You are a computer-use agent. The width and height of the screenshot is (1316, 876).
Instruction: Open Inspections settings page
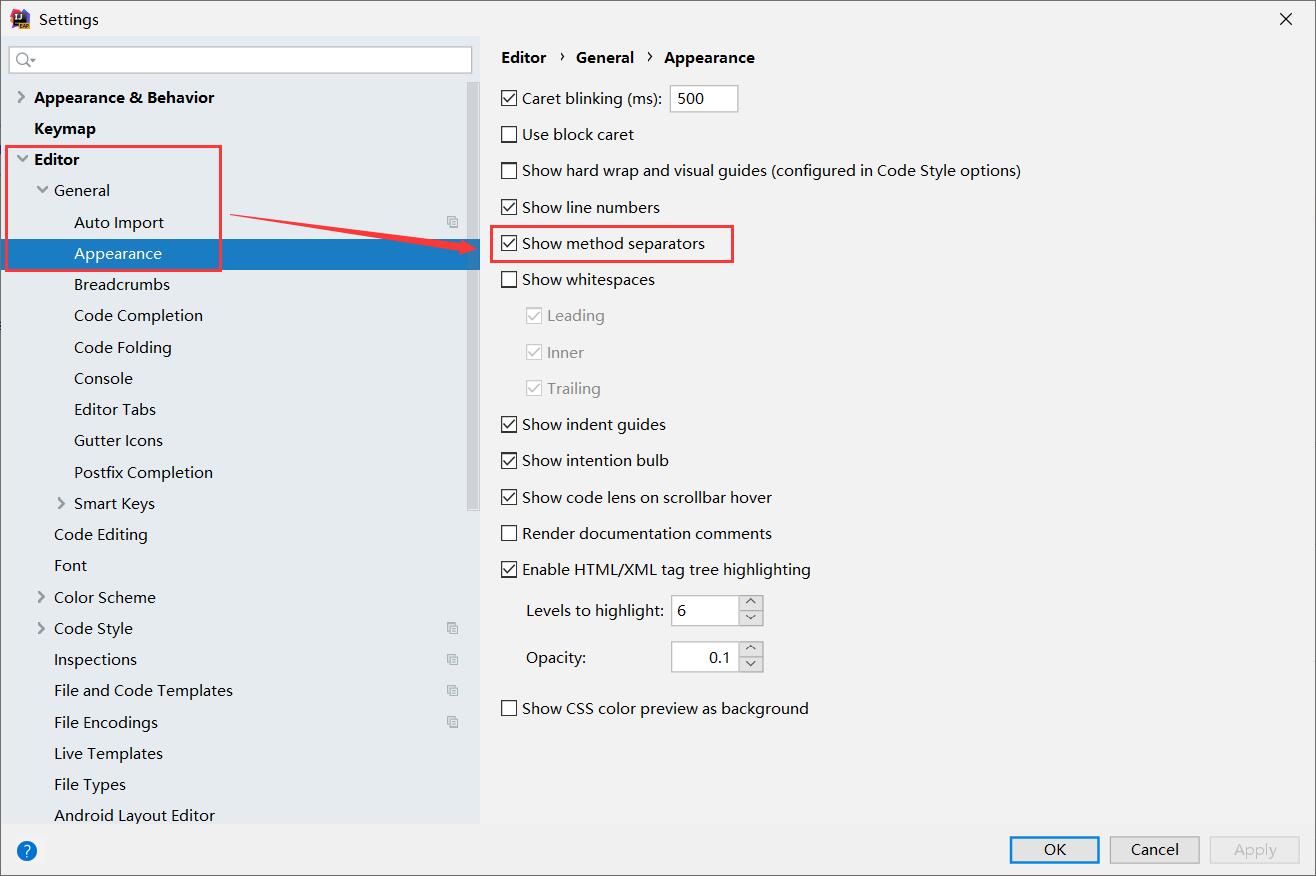coord(95,659)
